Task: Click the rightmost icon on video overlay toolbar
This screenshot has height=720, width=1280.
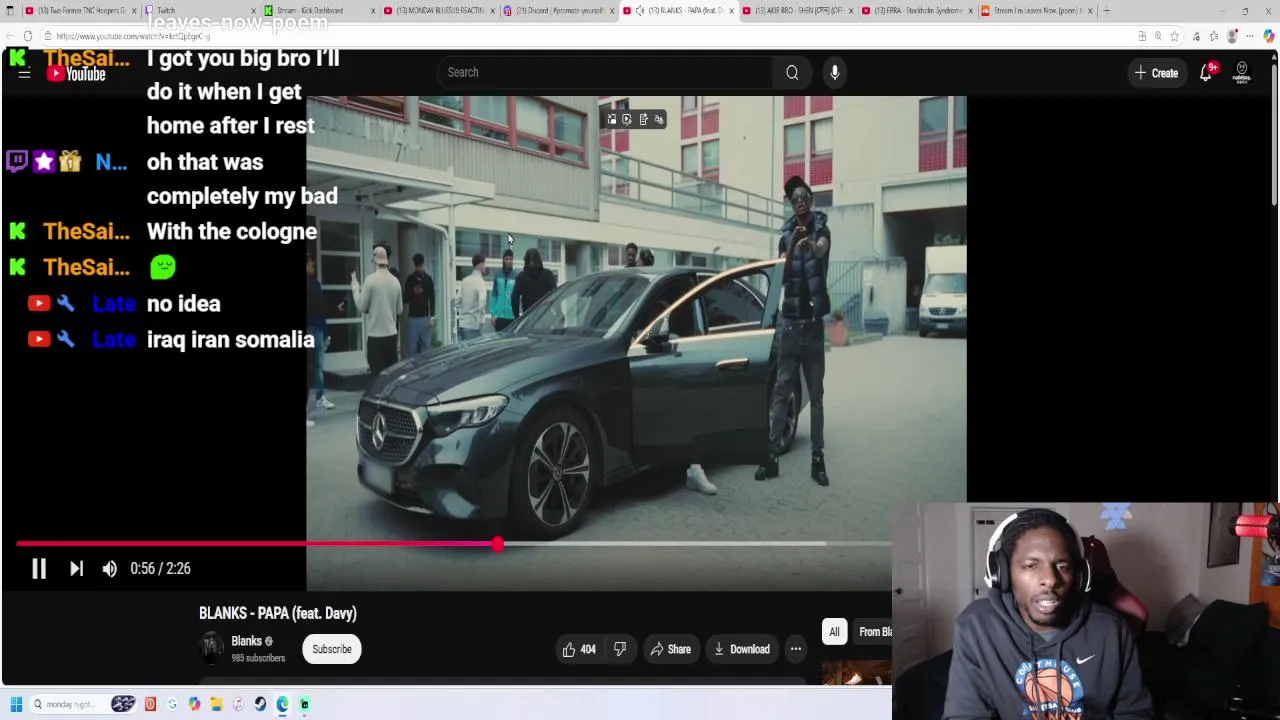Action: click(x=658, y=119)
